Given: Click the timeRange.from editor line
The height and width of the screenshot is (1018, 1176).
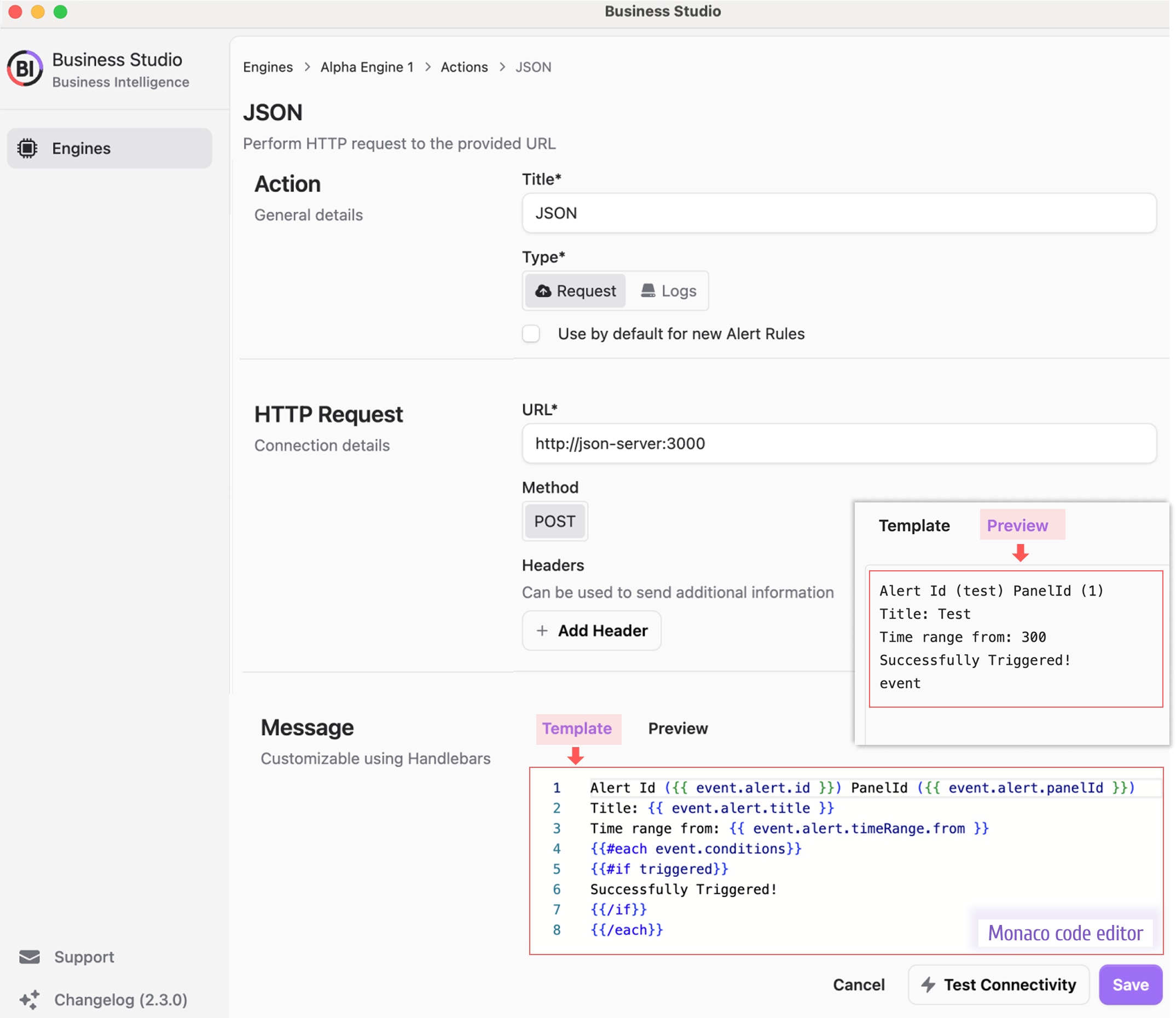Looking at the screenshot, I should [x=789, y=828].
